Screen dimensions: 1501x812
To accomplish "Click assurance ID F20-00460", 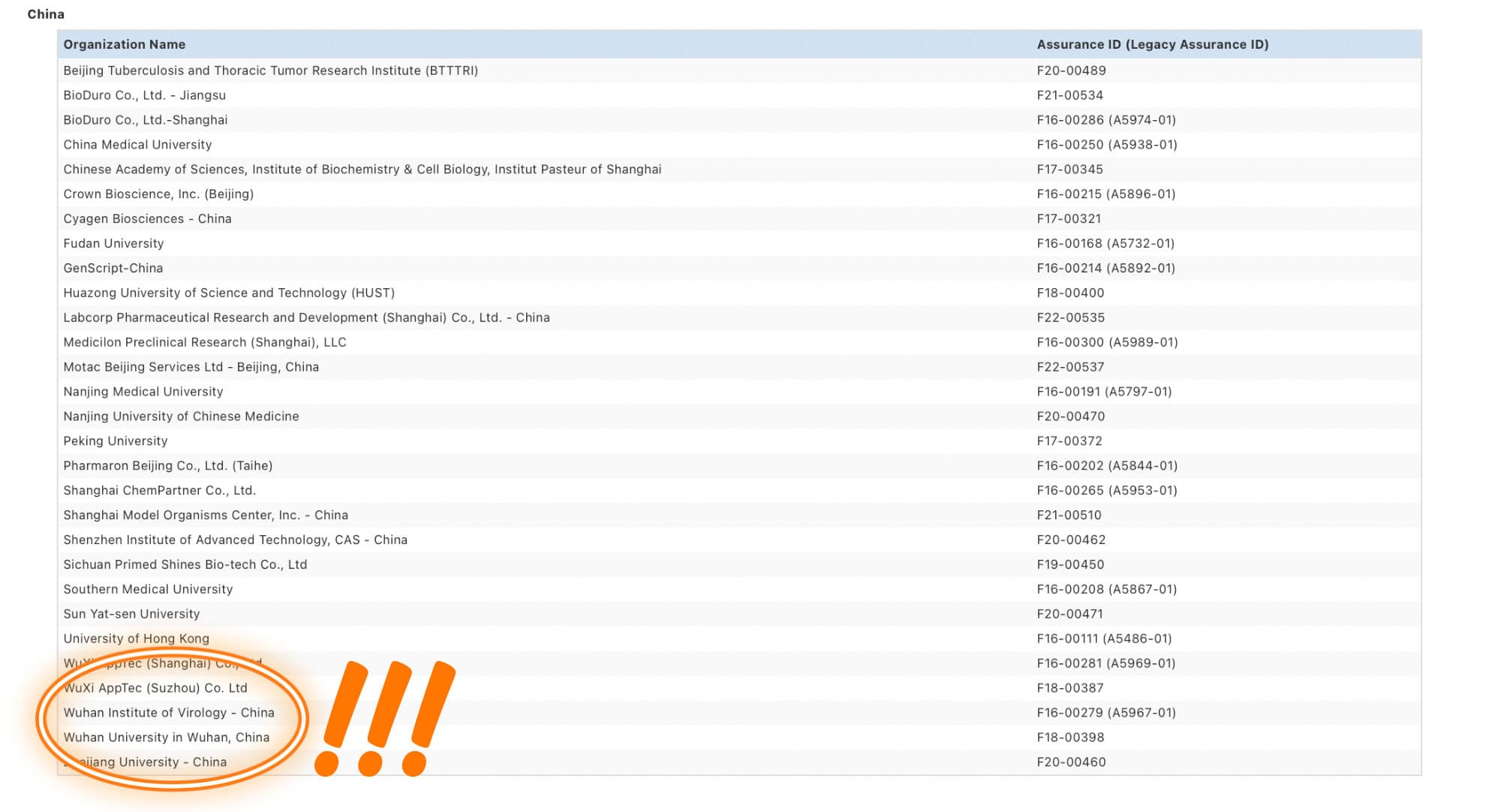I will tap(1071, 764).
